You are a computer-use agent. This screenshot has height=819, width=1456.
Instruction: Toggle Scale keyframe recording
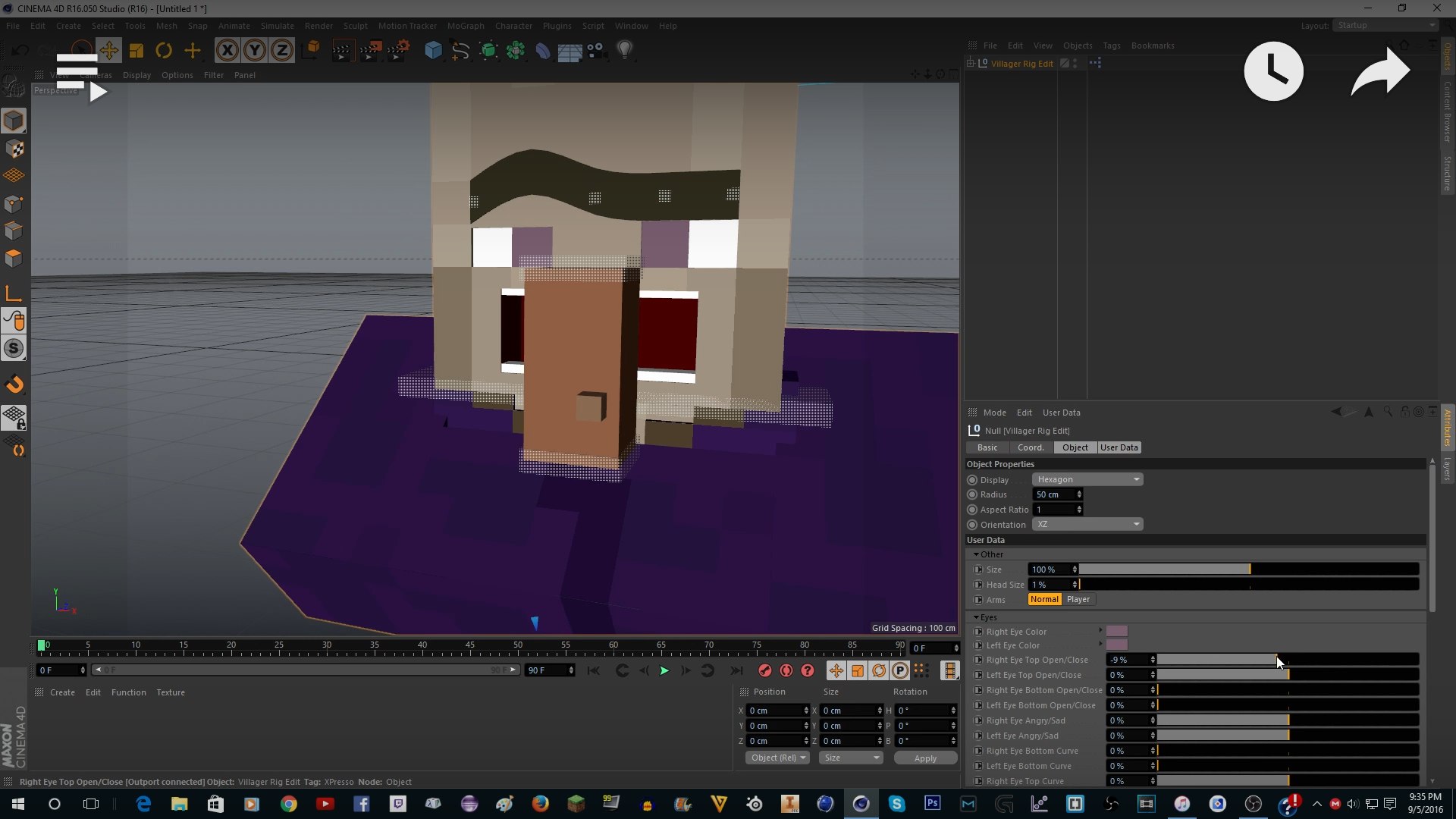click(857, 670)
